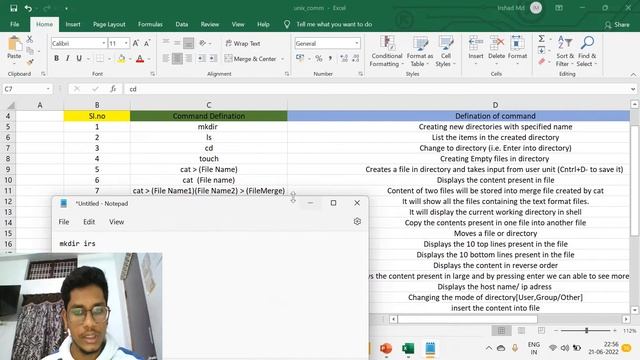The width and height of the screenshot is (640, 360).
Task: Open Excel from the taskbar
Action: coord(408,348)
